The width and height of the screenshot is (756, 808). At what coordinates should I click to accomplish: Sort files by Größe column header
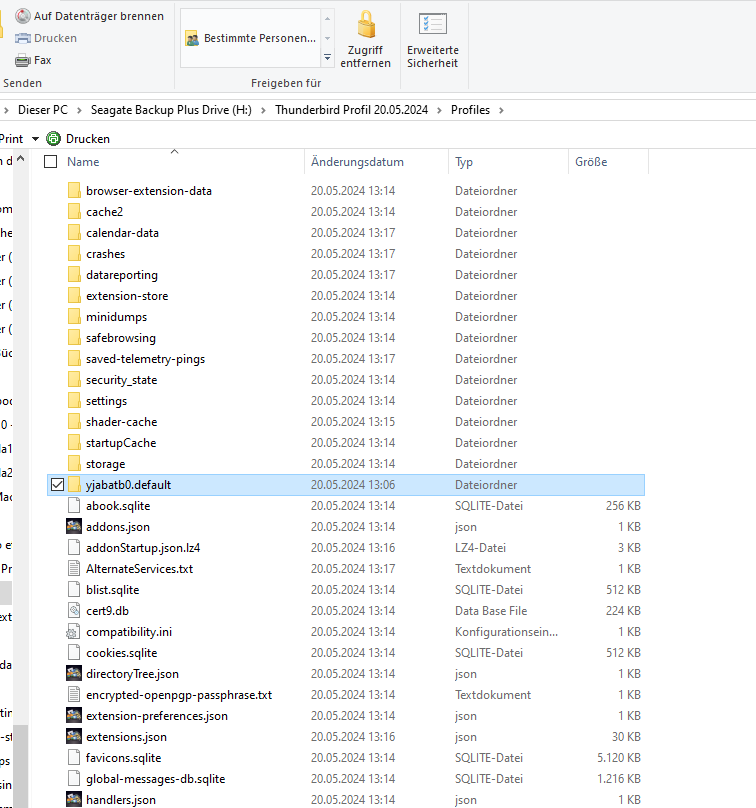coord(590,162)
